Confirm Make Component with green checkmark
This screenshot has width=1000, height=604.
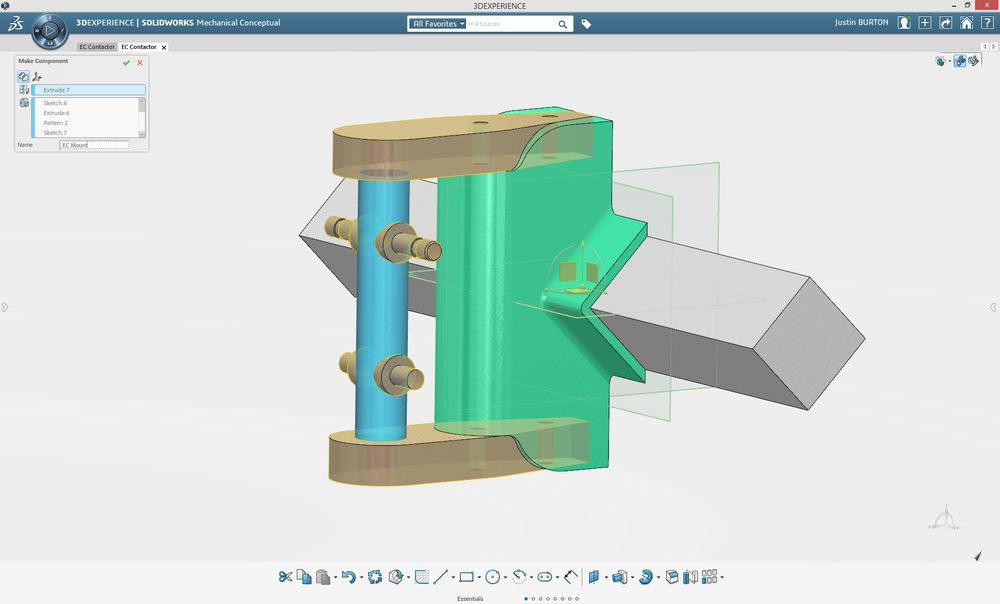click(x=126, y=62)
